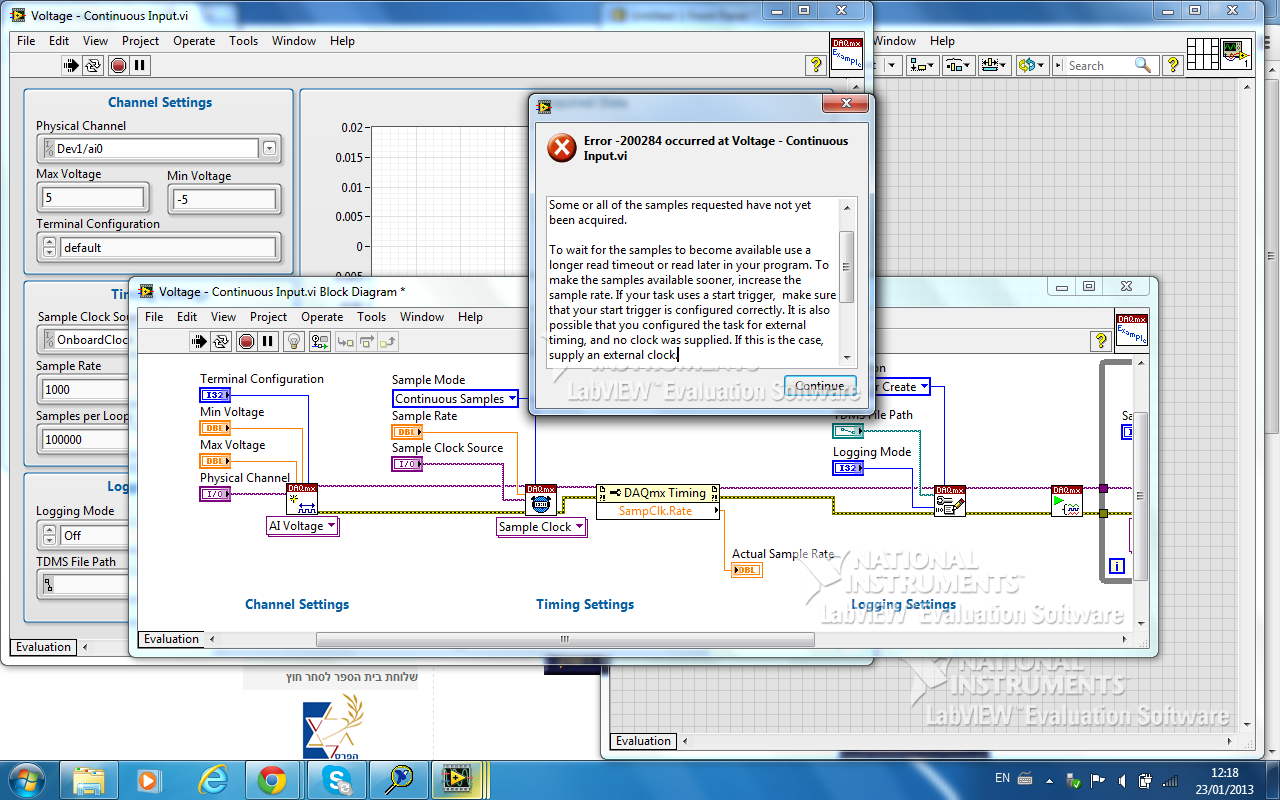The width and height of the screenshot is (1280, 800).
Task: Click DAQmx Timing property node header
Action: click(657, 493)
